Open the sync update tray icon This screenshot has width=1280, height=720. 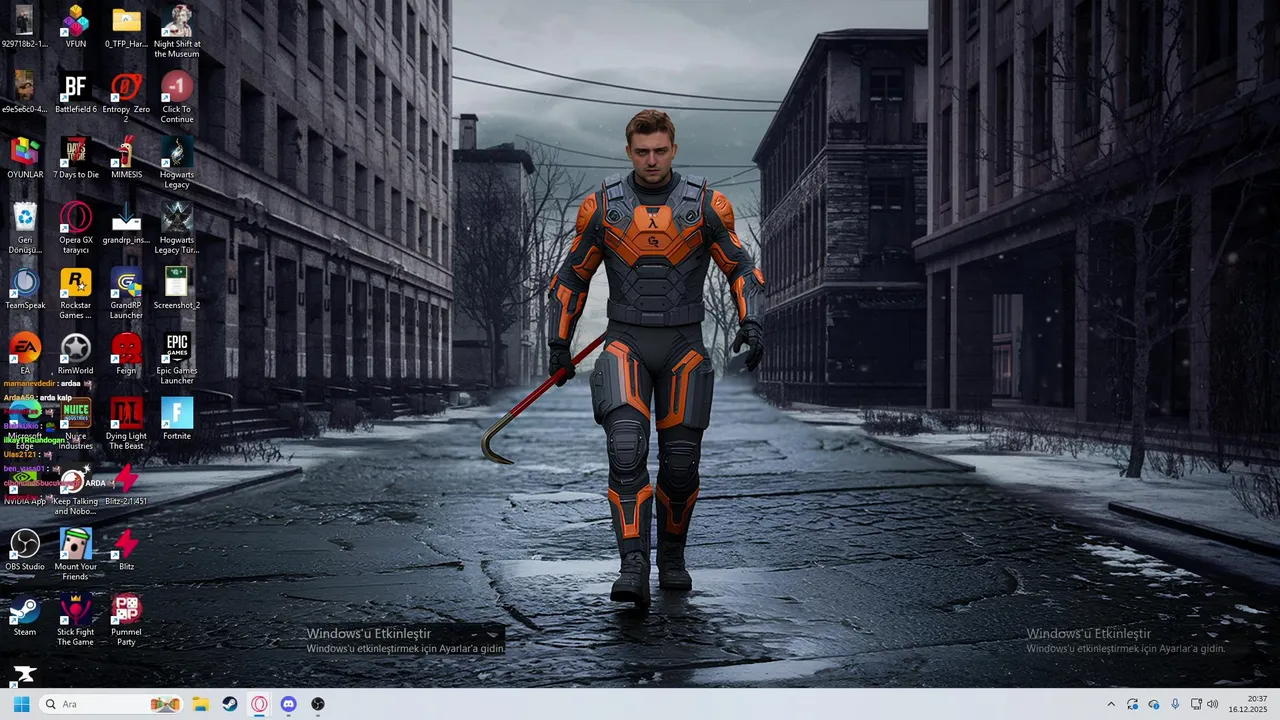click(1132, 704)
